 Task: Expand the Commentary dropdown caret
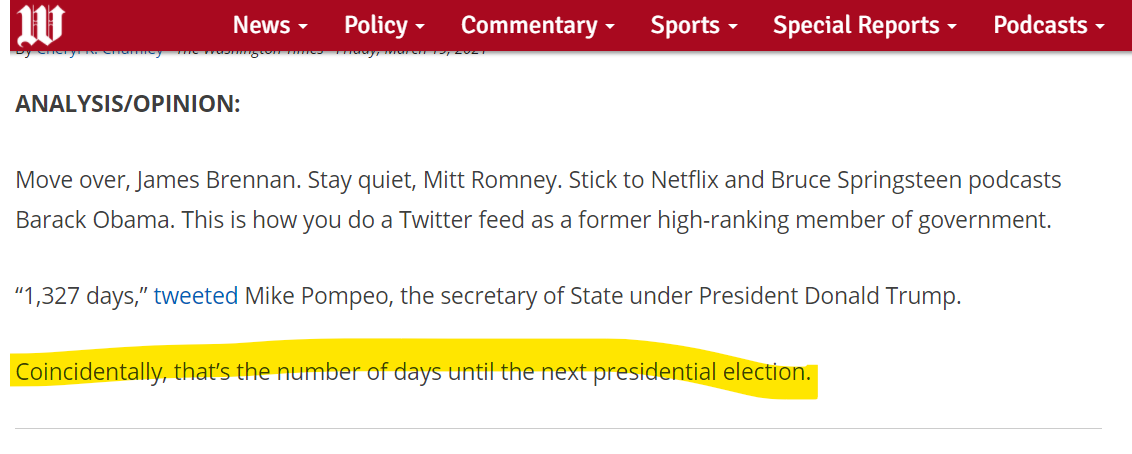point(610,27)
